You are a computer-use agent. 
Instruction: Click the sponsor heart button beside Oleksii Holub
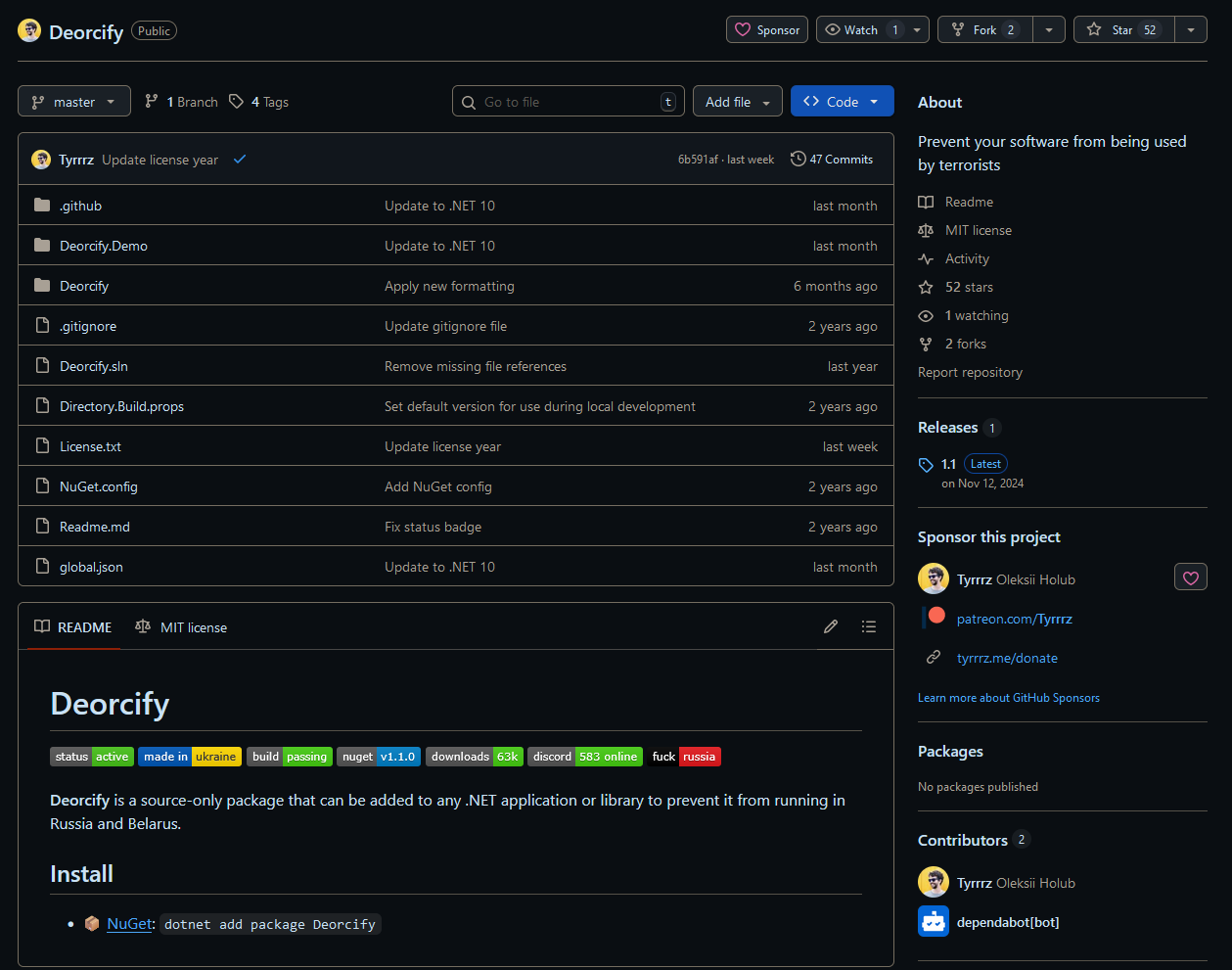pyautogui.click(x=1191, y=577)
